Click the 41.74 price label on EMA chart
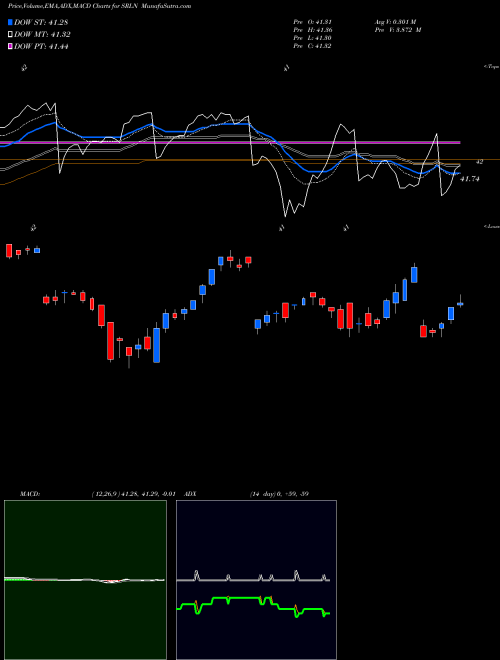Viewport: 500px width, 660px height. pos(470,179)
